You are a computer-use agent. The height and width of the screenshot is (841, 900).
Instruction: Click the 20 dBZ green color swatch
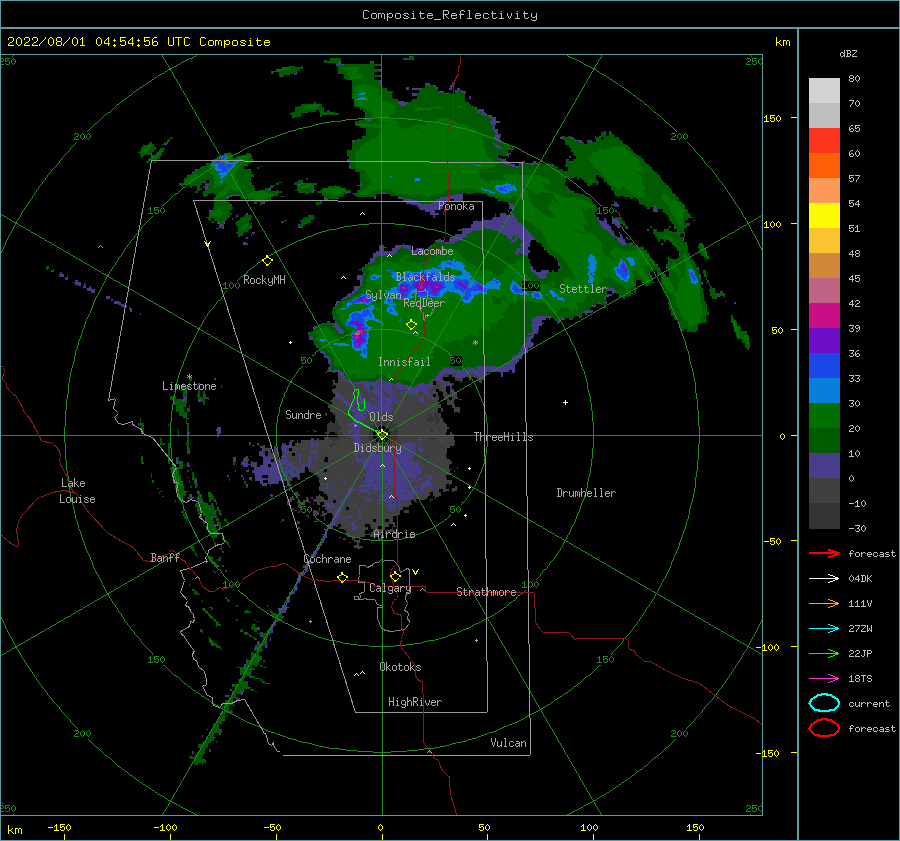pos(824,416)
